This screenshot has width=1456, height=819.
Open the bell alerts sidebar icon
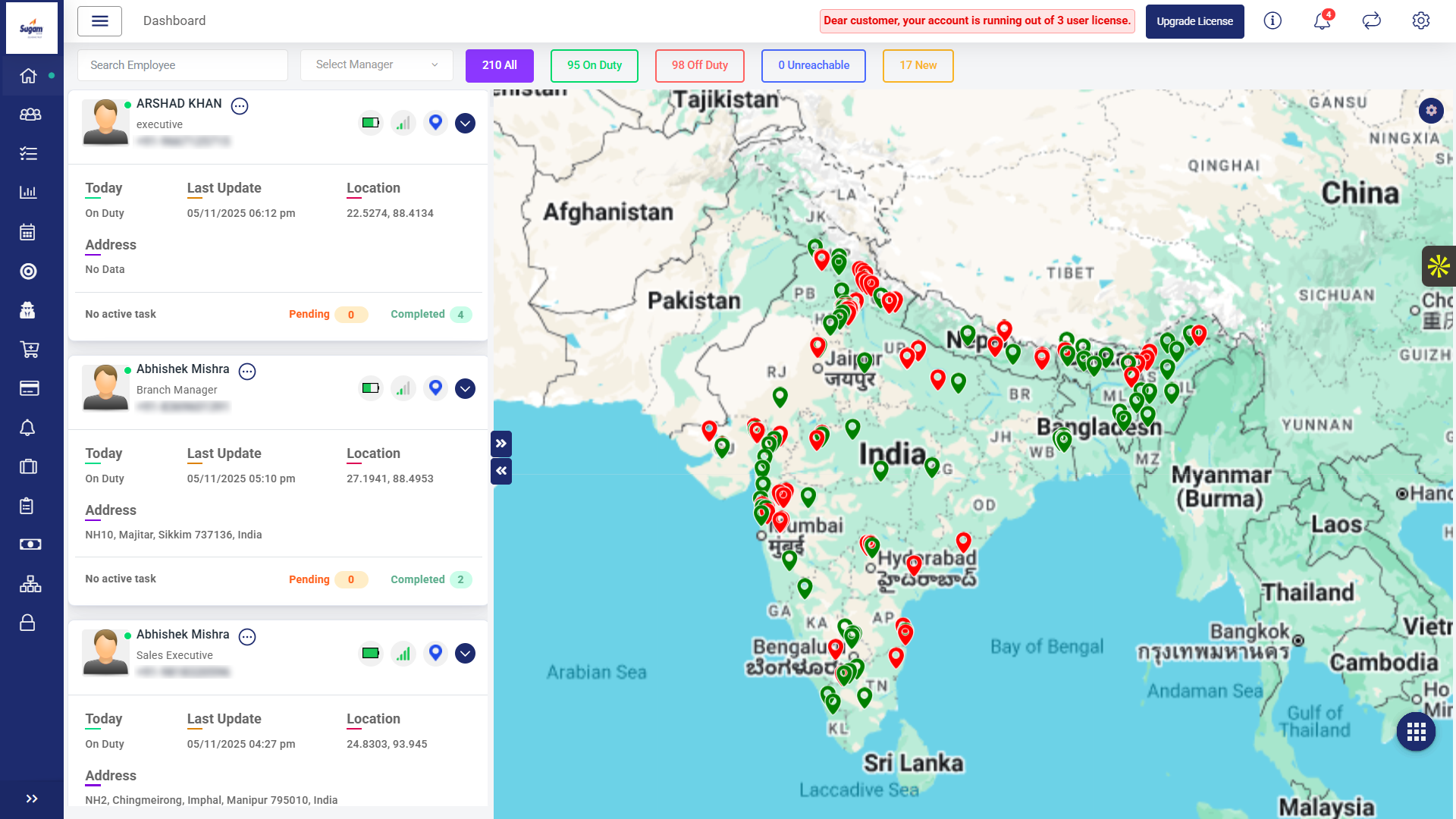click(28, 428)
